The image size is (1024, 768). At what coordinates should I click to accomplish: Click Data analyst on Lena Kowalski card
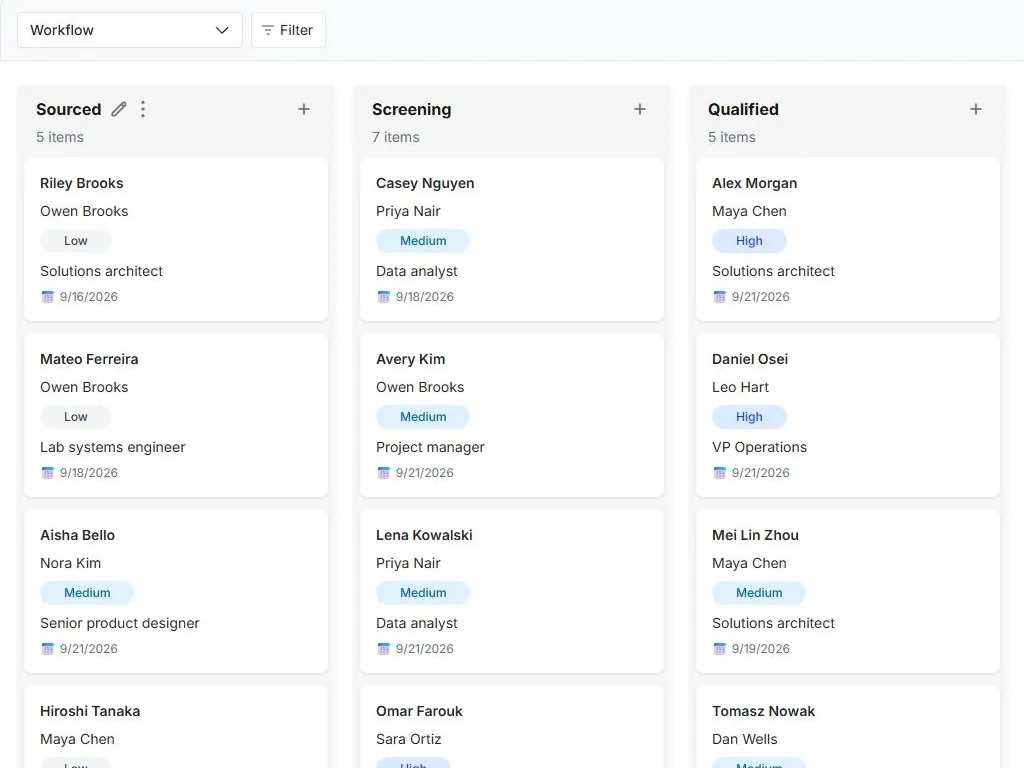pos(417,623)
